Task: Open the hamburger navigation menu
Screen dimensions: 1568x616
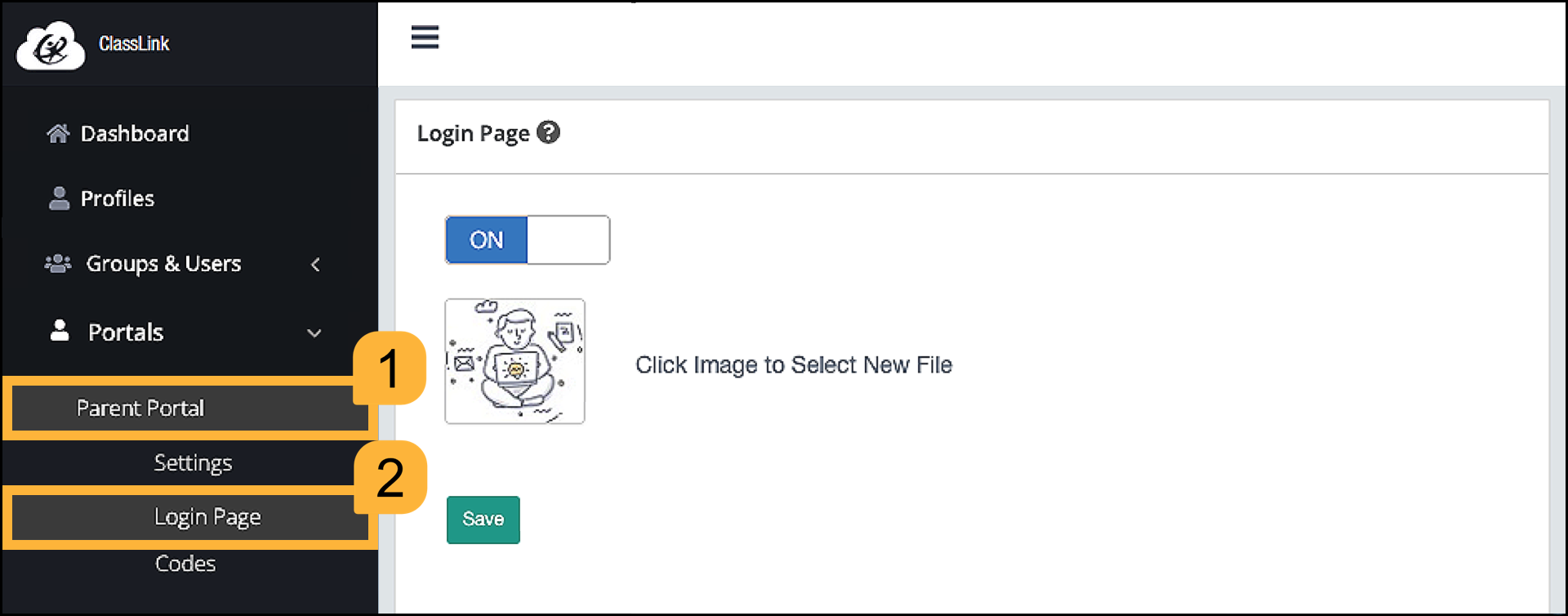Action: point(425,38)
